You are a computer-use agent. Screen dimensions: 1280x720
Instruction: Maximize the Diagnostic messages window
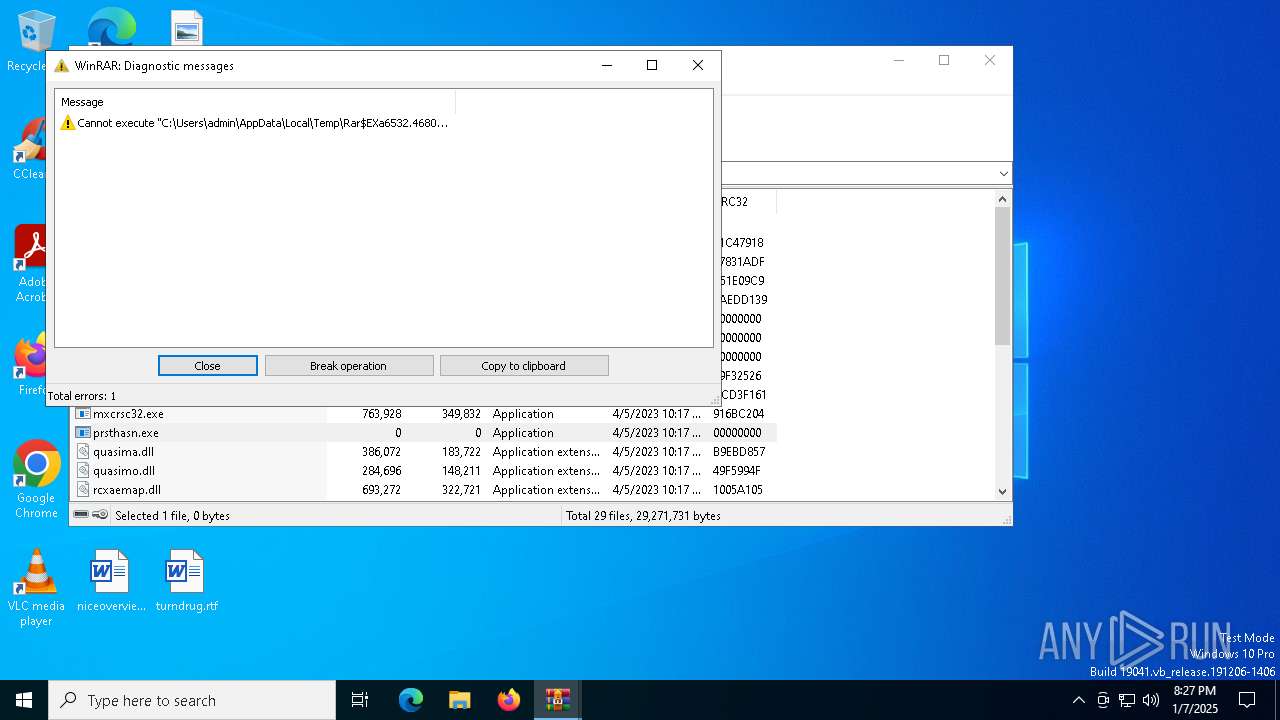click(652, 65)
